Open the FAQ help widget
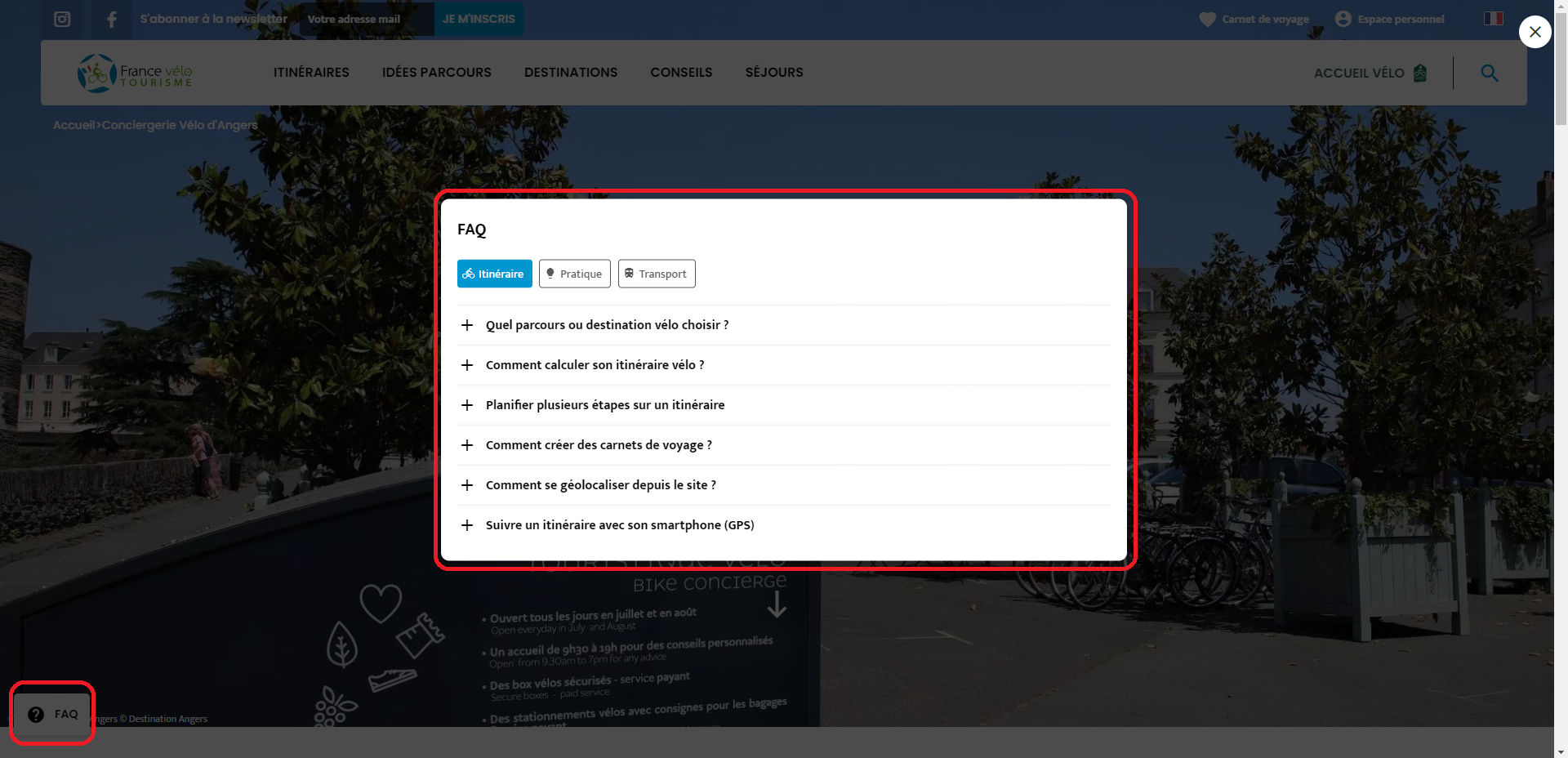Screen dimensions: 1568x758 coord(51,713)
